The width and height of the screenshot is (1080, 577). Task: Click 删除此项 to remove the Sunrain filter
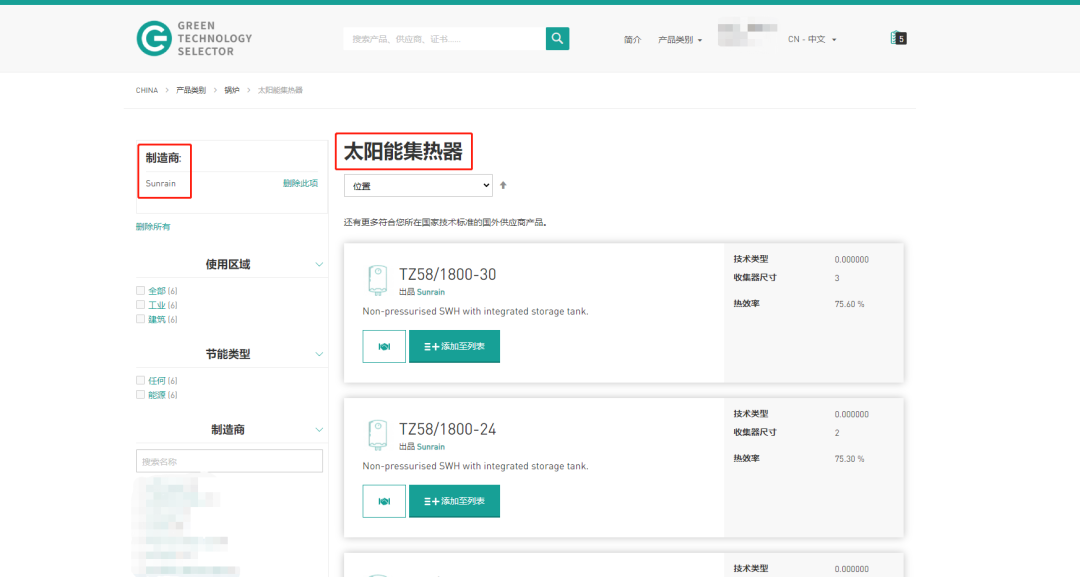[x=300, y=183]
